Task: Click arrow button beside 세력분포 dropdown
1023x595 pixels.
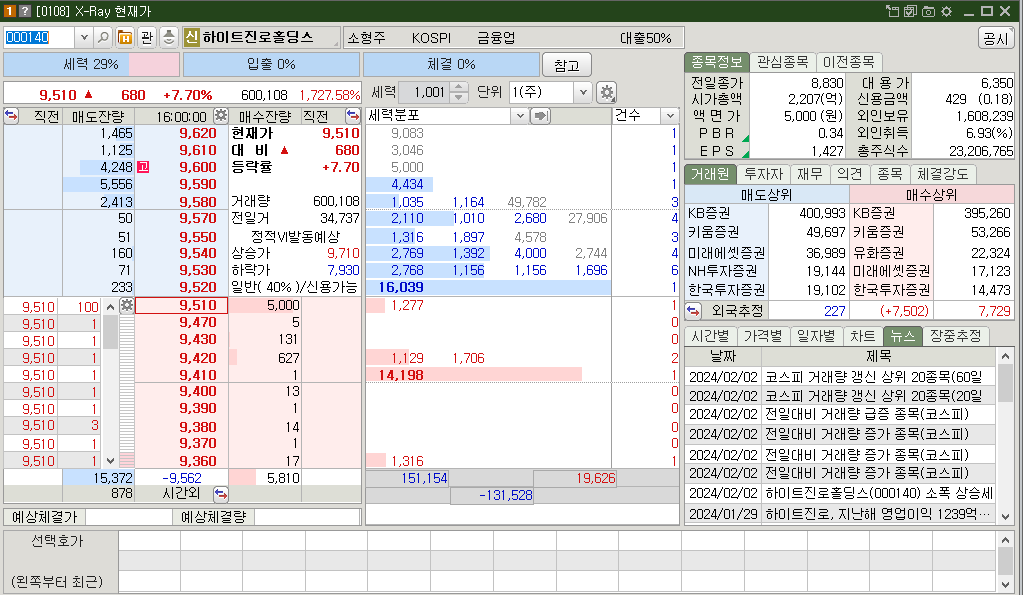Action: click(x=540, y=116)
